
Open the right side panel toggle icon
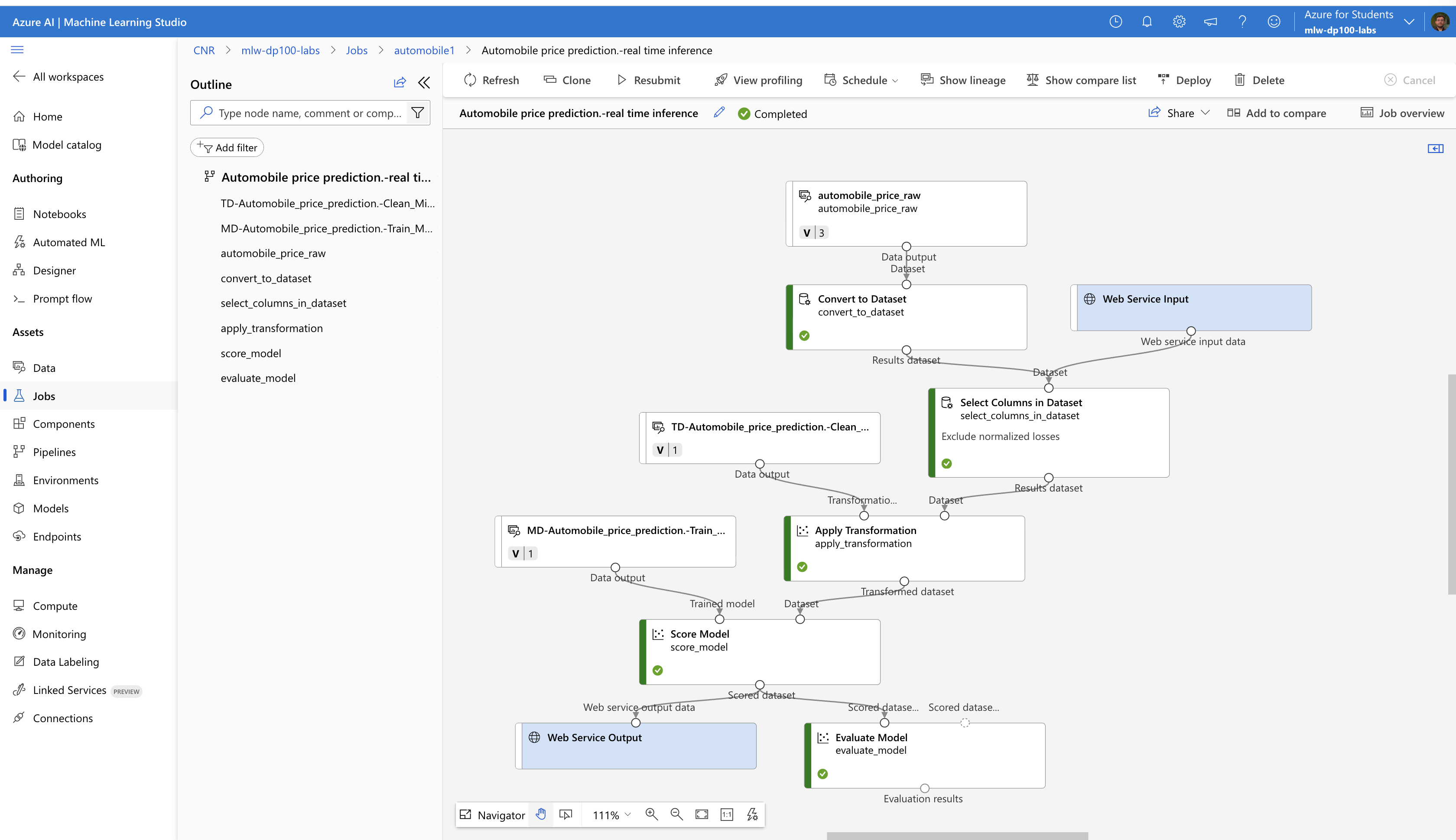[1435, 148]
